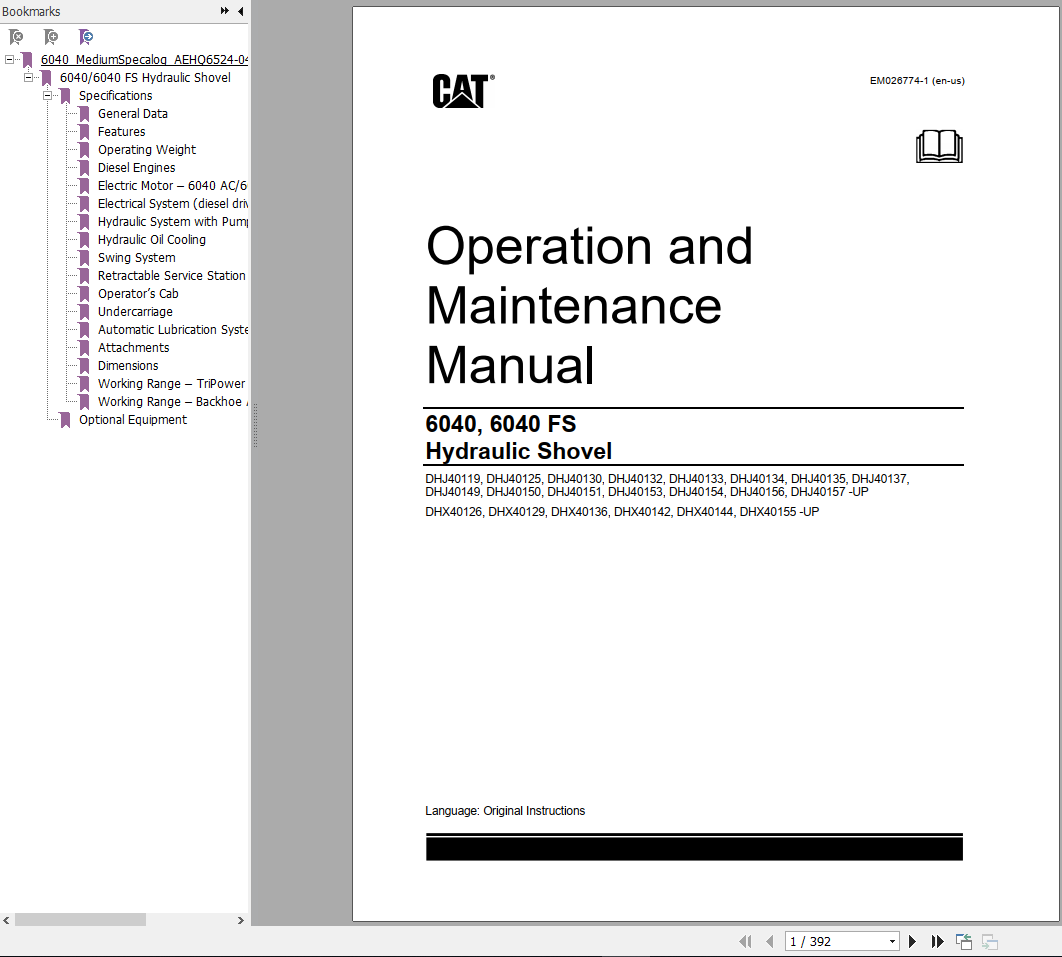Jump to the Hydraulic Oil Cooling bookmark

[x=152, y=240]
